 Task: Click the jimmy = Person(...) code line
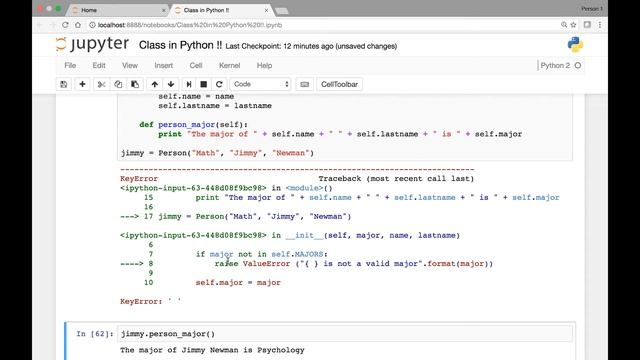tap(218, 153)
